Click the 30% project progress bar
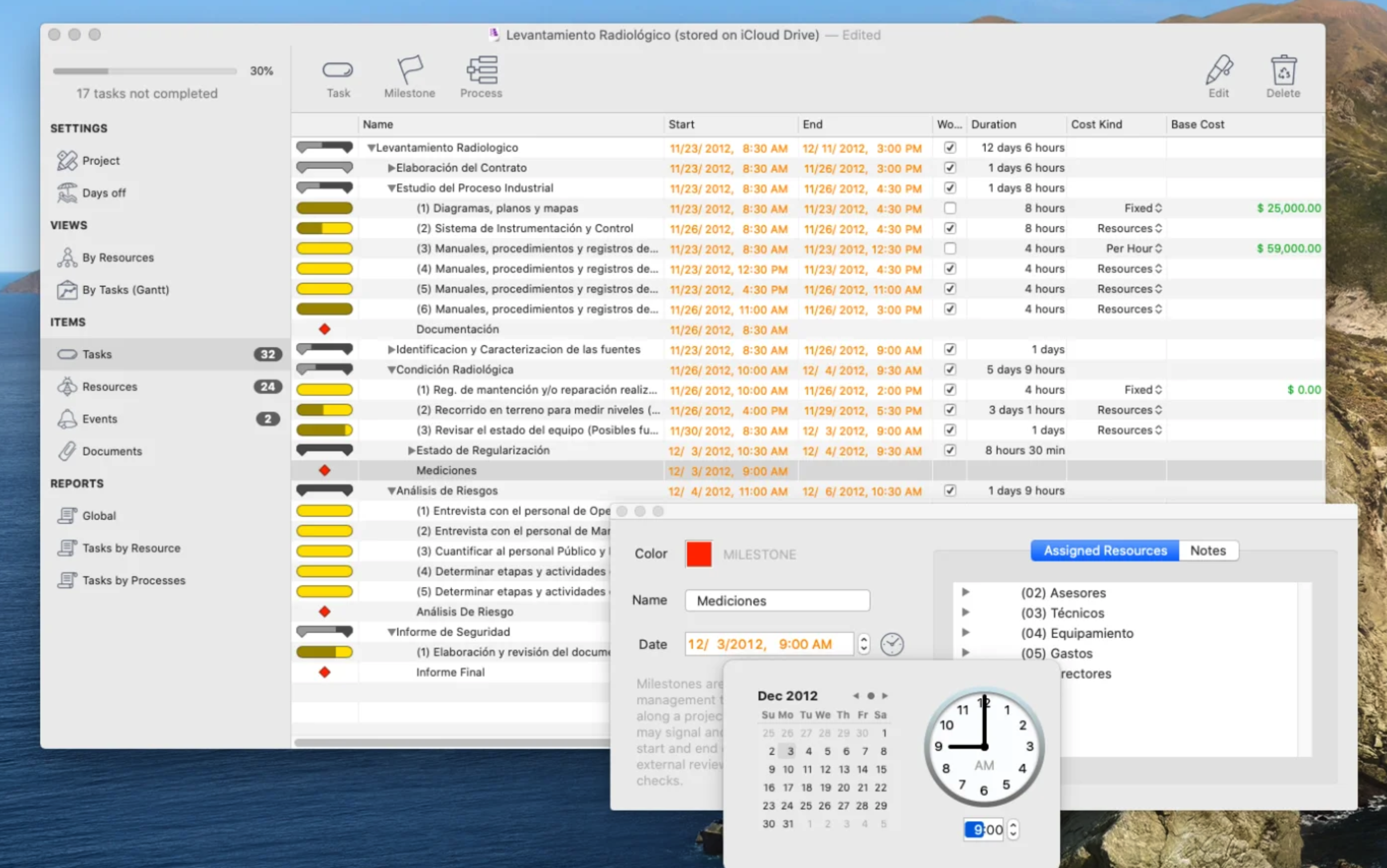 (x=145, y=71)
